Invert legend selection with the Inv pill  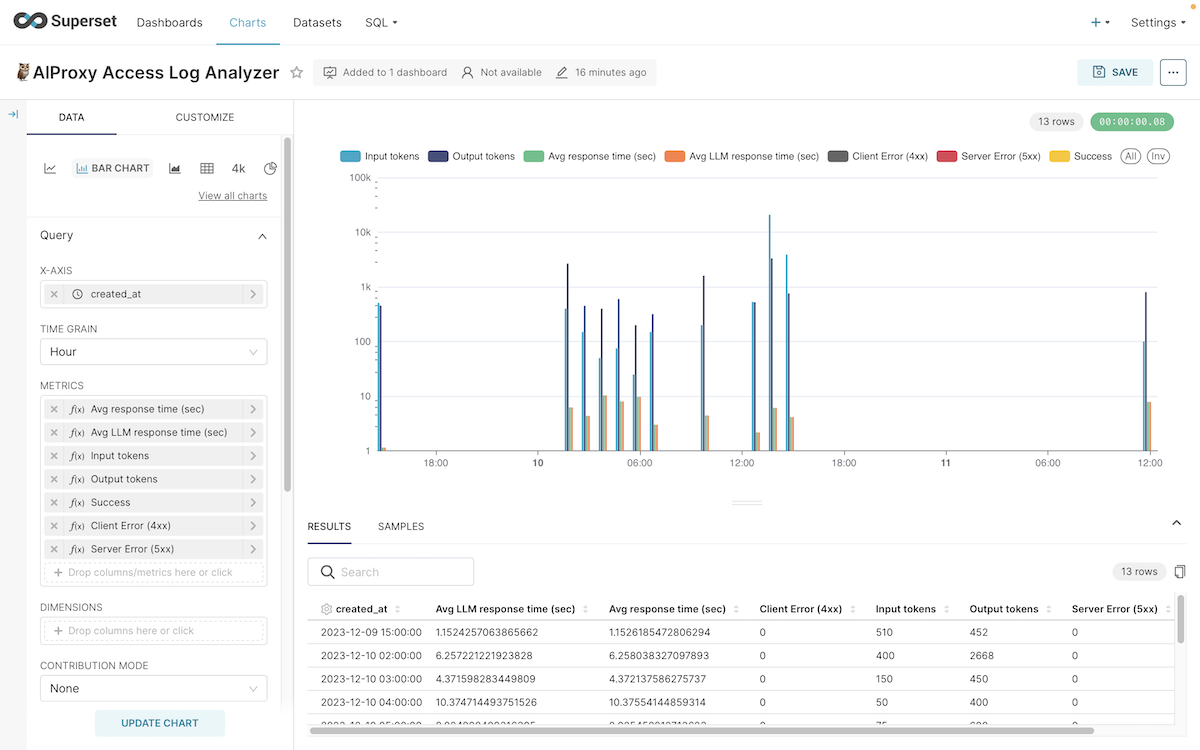(x=1158, y=156)
